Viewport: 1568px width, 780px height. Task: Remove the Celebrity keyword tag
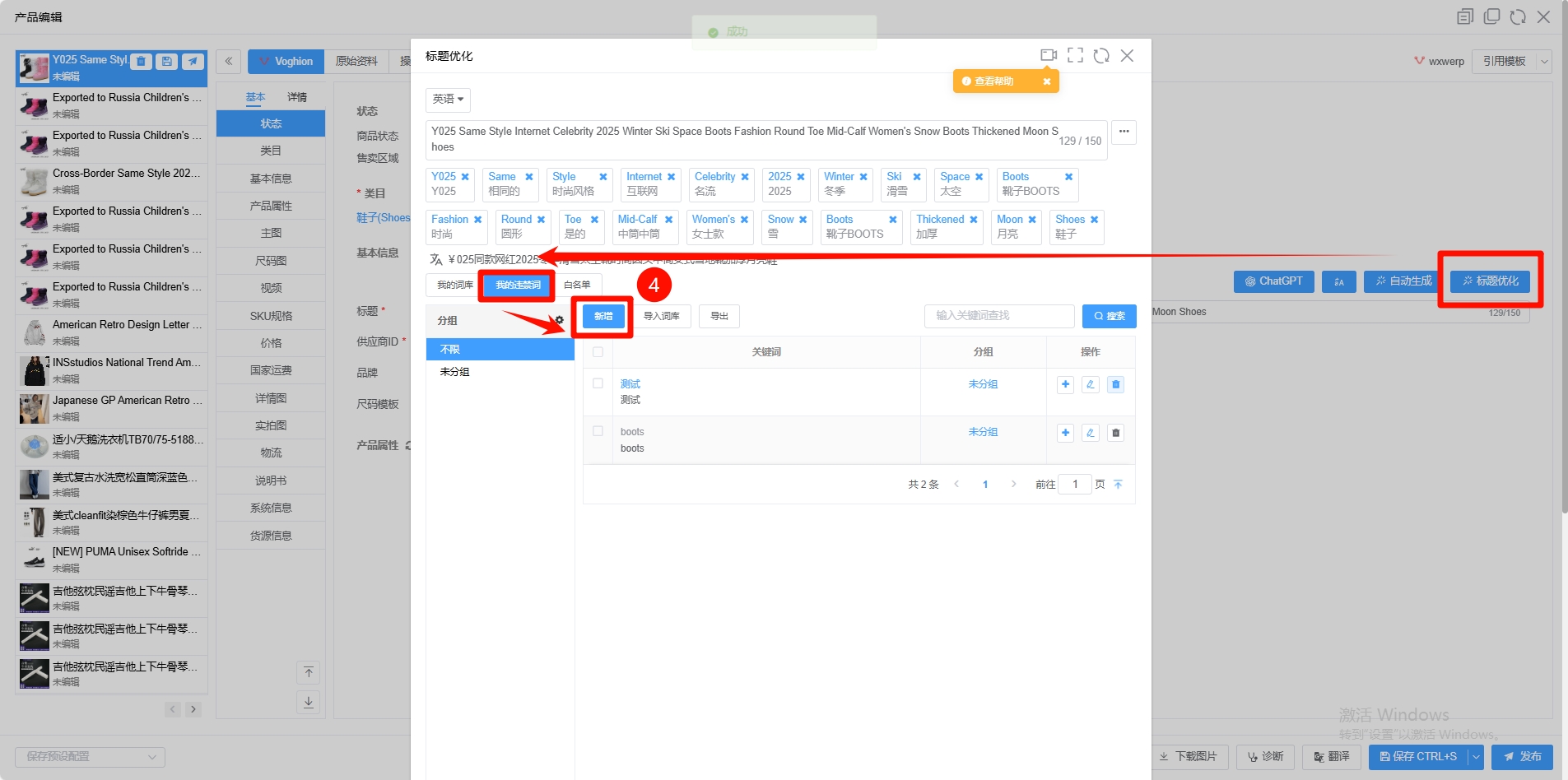pyautogui.click(x=745, y=177)
